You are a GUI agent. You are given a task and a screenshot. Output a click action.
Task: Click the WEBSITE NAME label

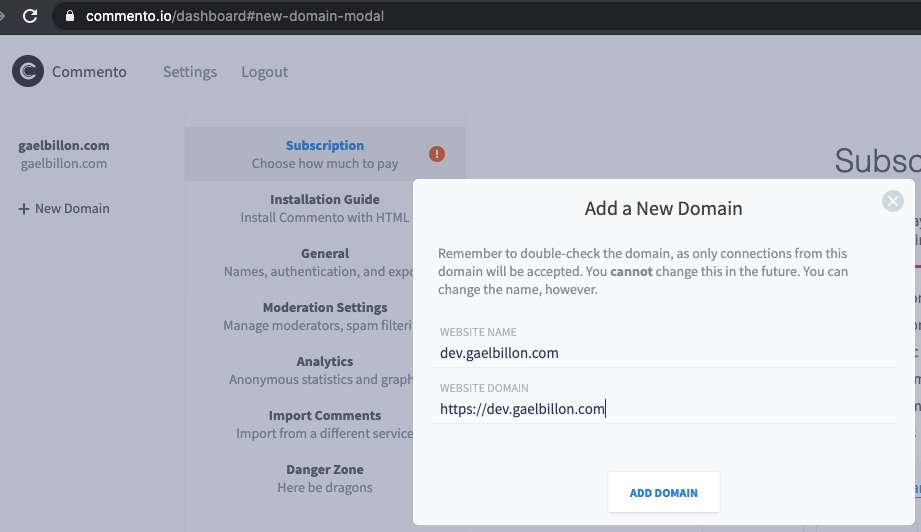click(x=478, y=332)
